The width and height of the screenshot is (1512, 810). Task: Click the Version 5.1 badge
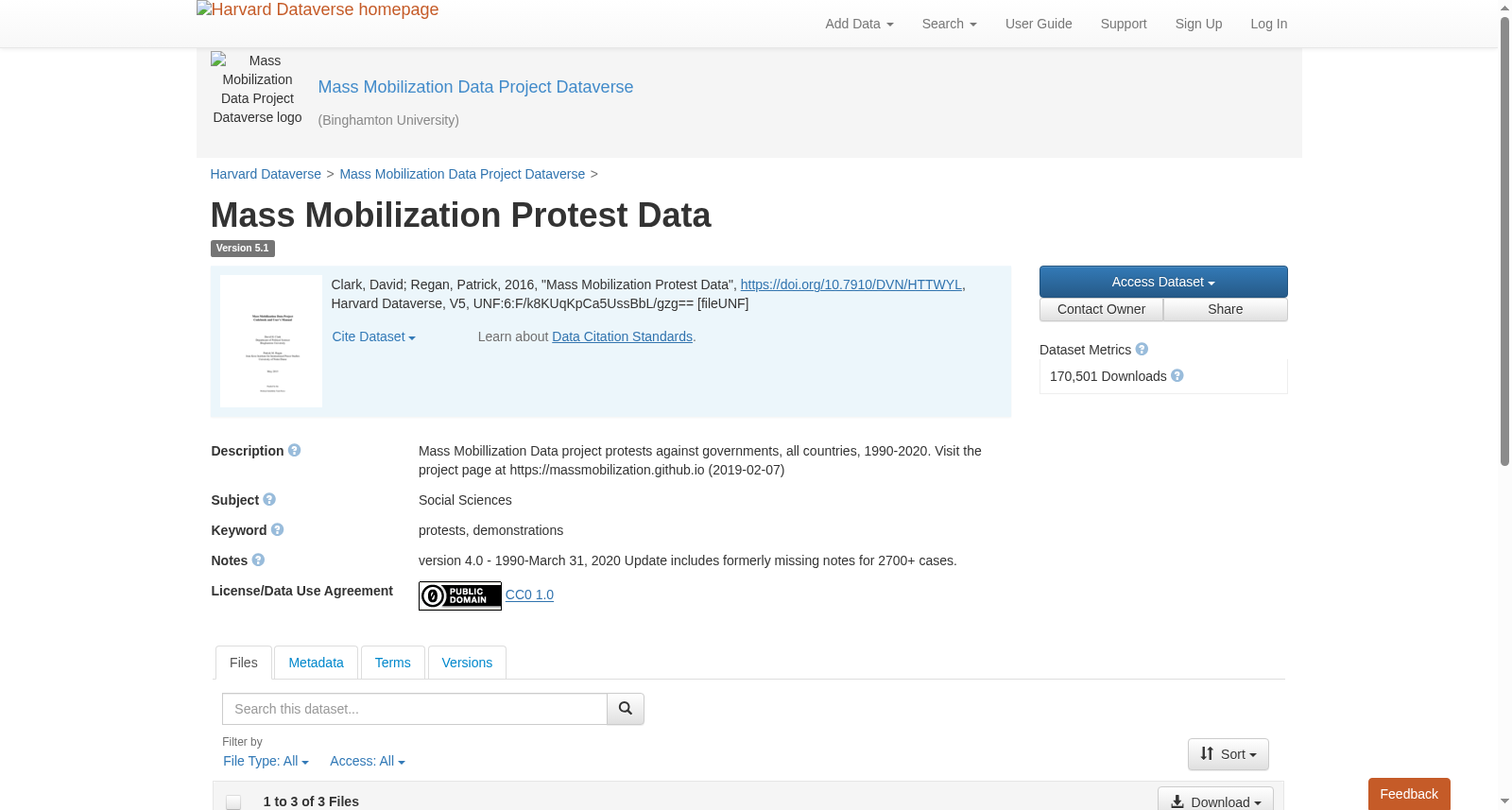pyautogui.click(x=243, y=249)
